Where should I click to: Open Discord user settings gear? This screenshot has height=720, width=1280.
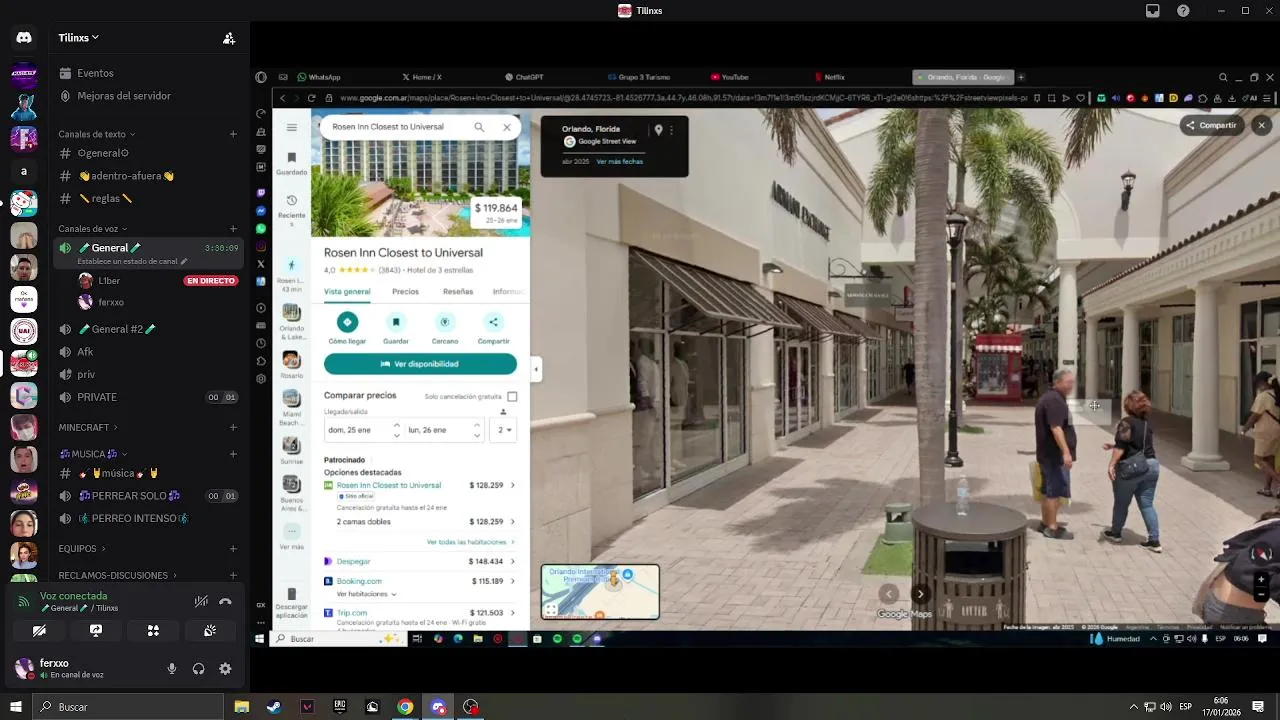pos(225,669)
